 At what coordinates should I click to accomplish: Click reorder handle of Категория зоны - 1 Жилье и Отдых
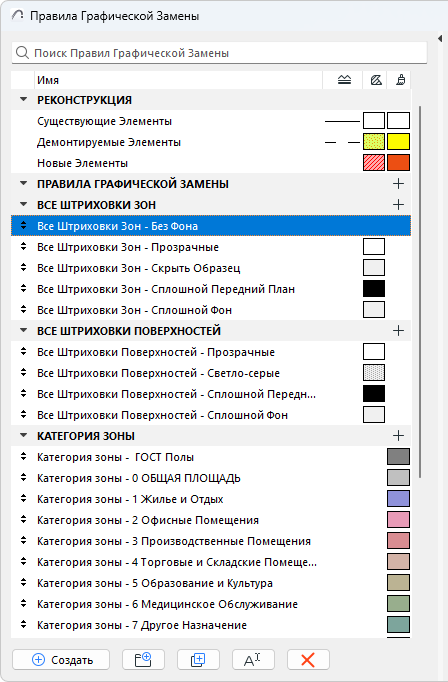click(23, 498)
